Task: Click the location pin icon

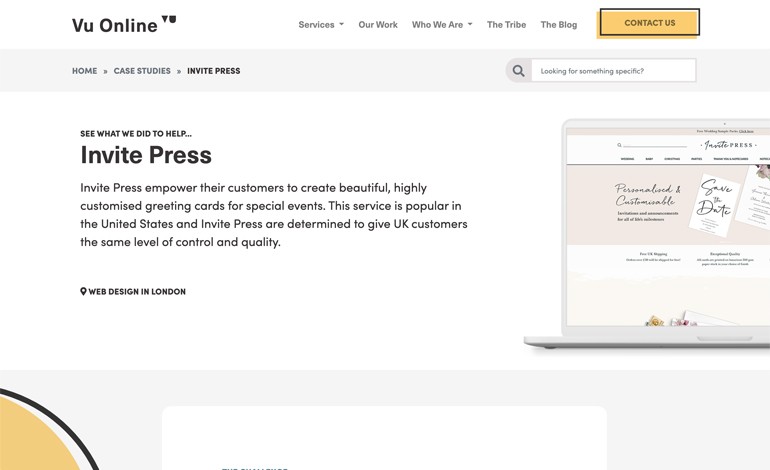Action: (x=83, y=291)
